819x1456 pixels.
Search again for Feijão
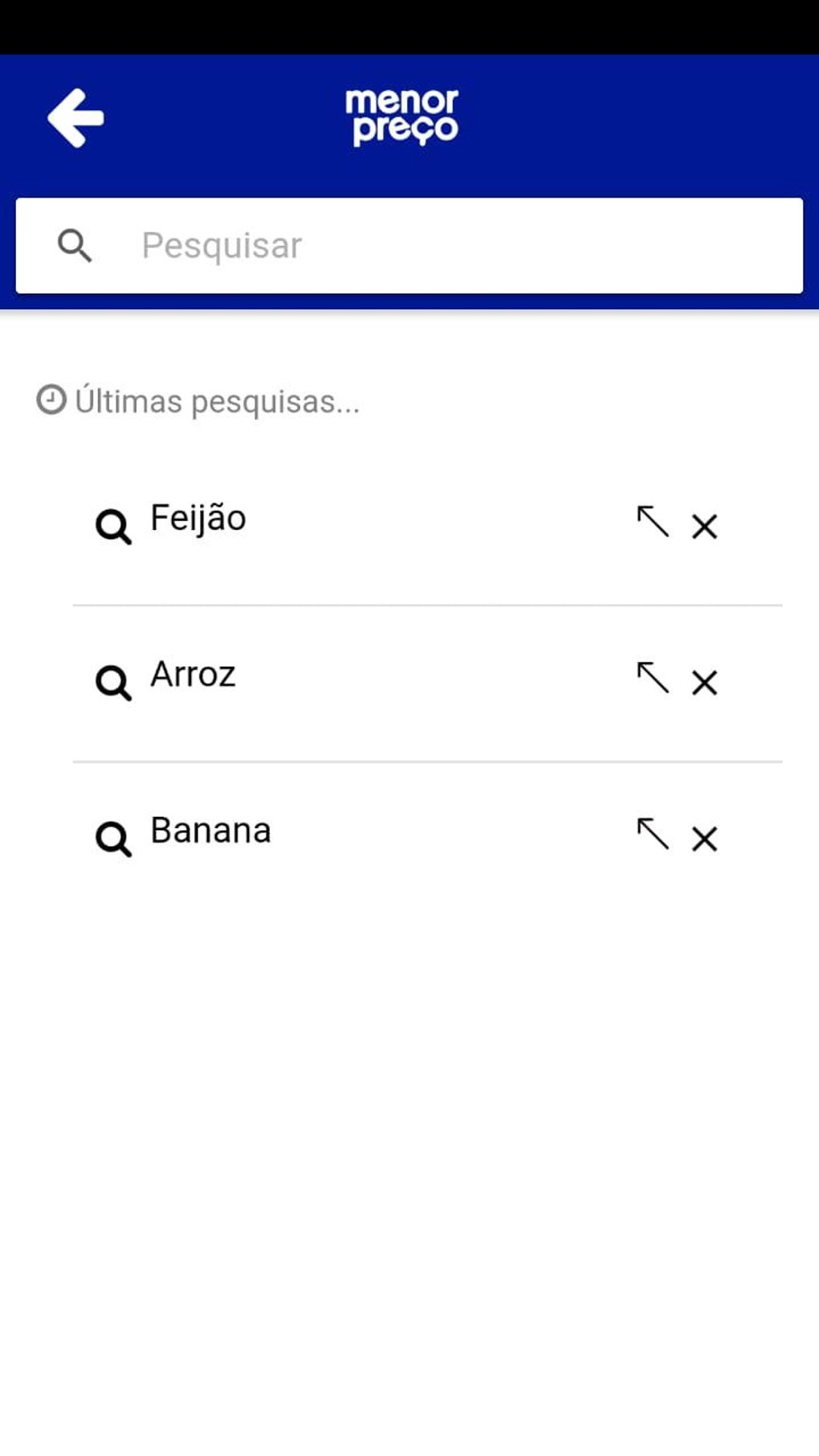(198, 519)
